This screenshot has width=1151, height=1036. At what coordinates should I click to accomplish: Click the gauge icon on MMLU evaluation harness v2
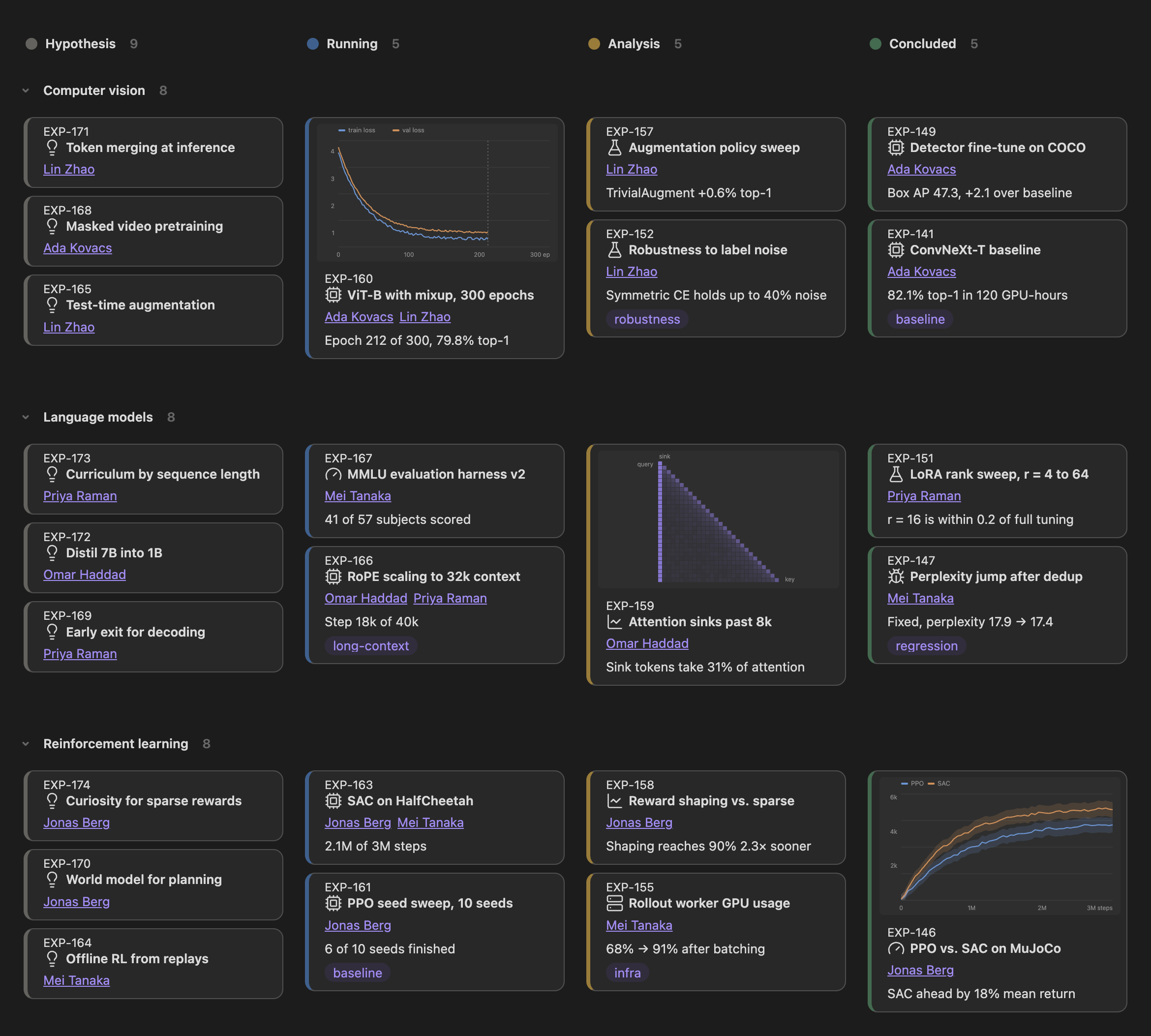pos(333,474)
